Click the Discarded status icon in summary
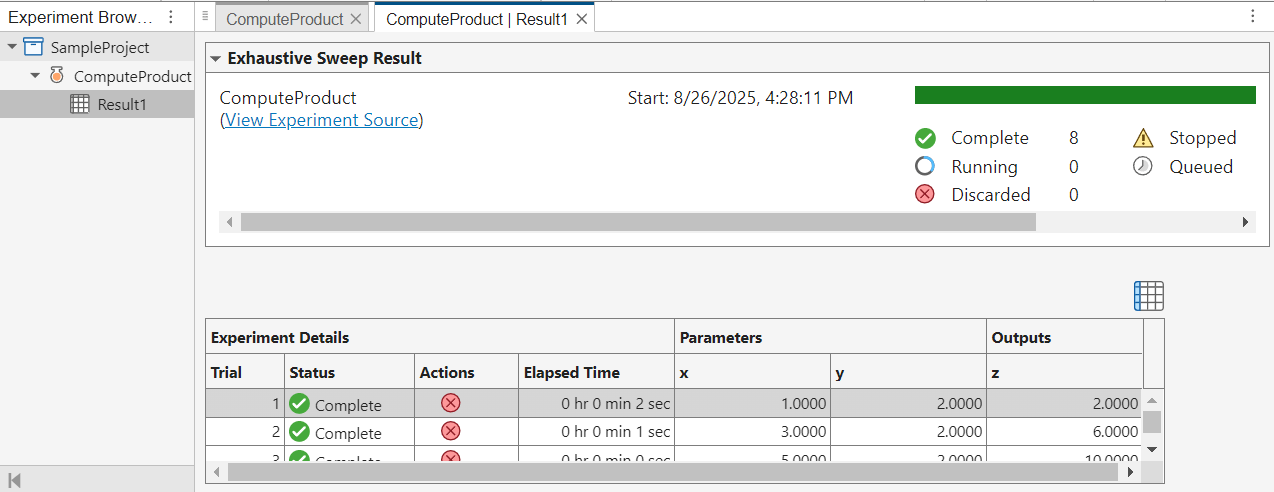The height and width of the screenshot is (492, 1274). point(925,194)
